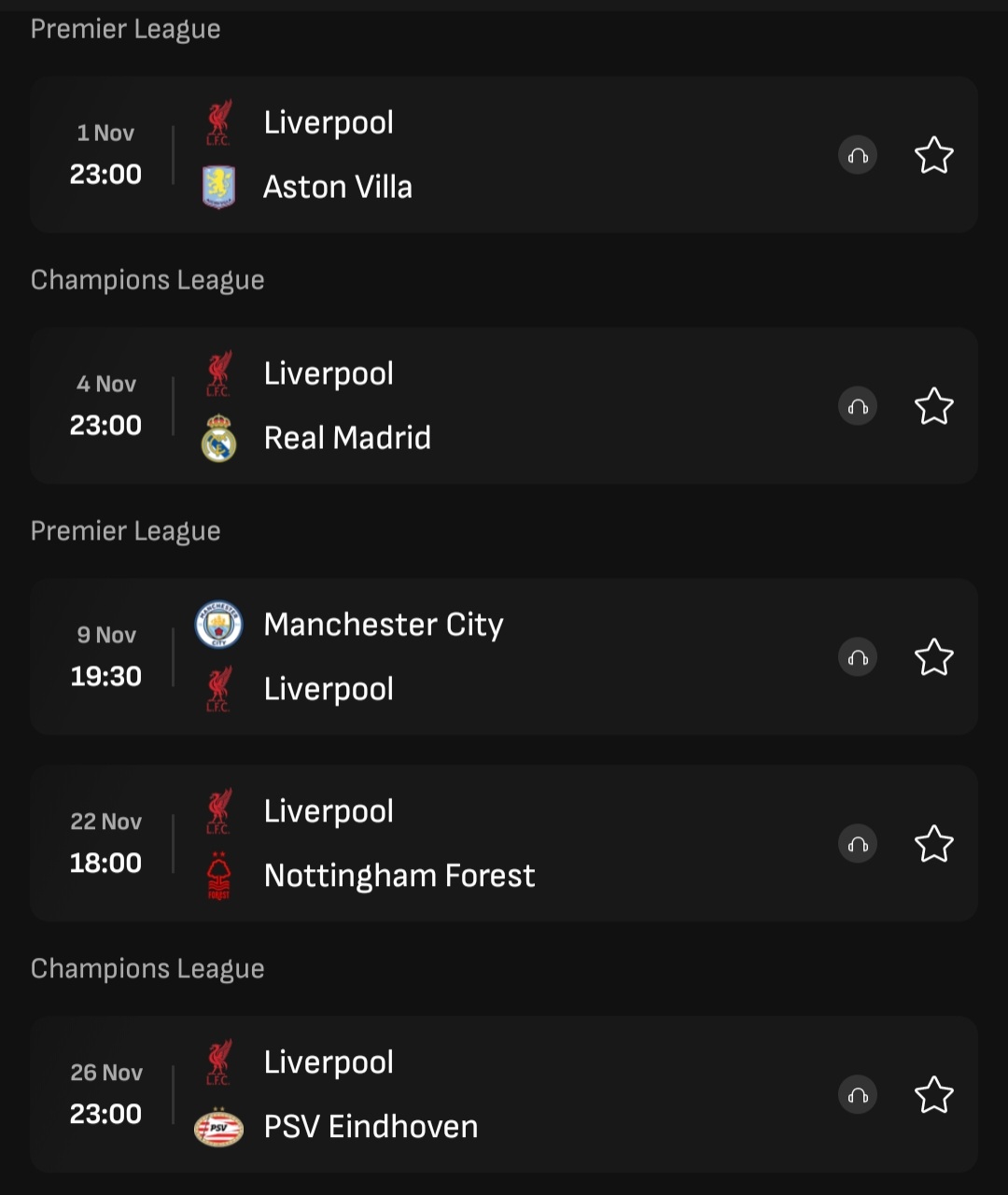Tap headphones icon for Nottingham Forest match
This screenshot has height=1195, width=1008.
pyautogui.click(x=858, y=844)
